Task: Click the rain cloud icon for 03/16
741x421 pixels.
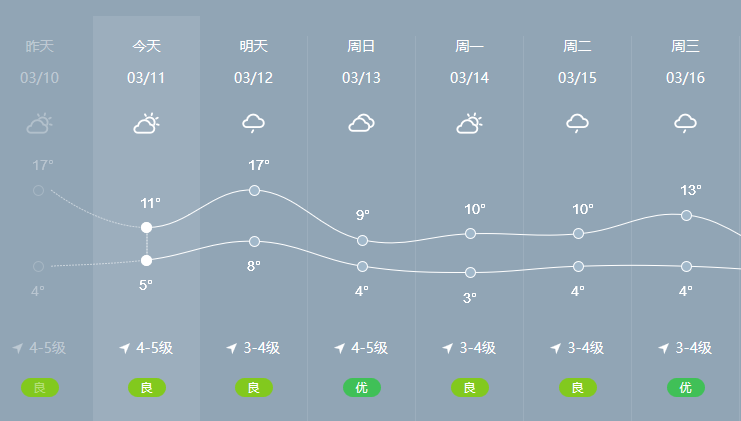Action: [x=685, y=123]
